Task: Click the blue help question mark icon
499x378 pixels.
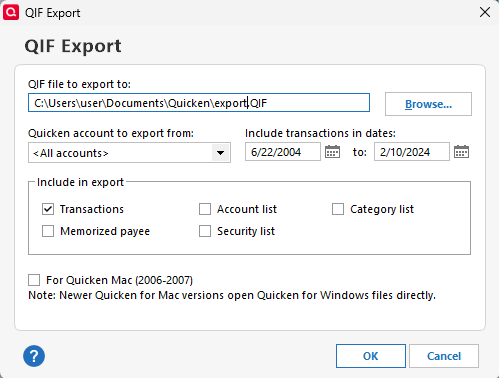Action: tap(34, 356)
